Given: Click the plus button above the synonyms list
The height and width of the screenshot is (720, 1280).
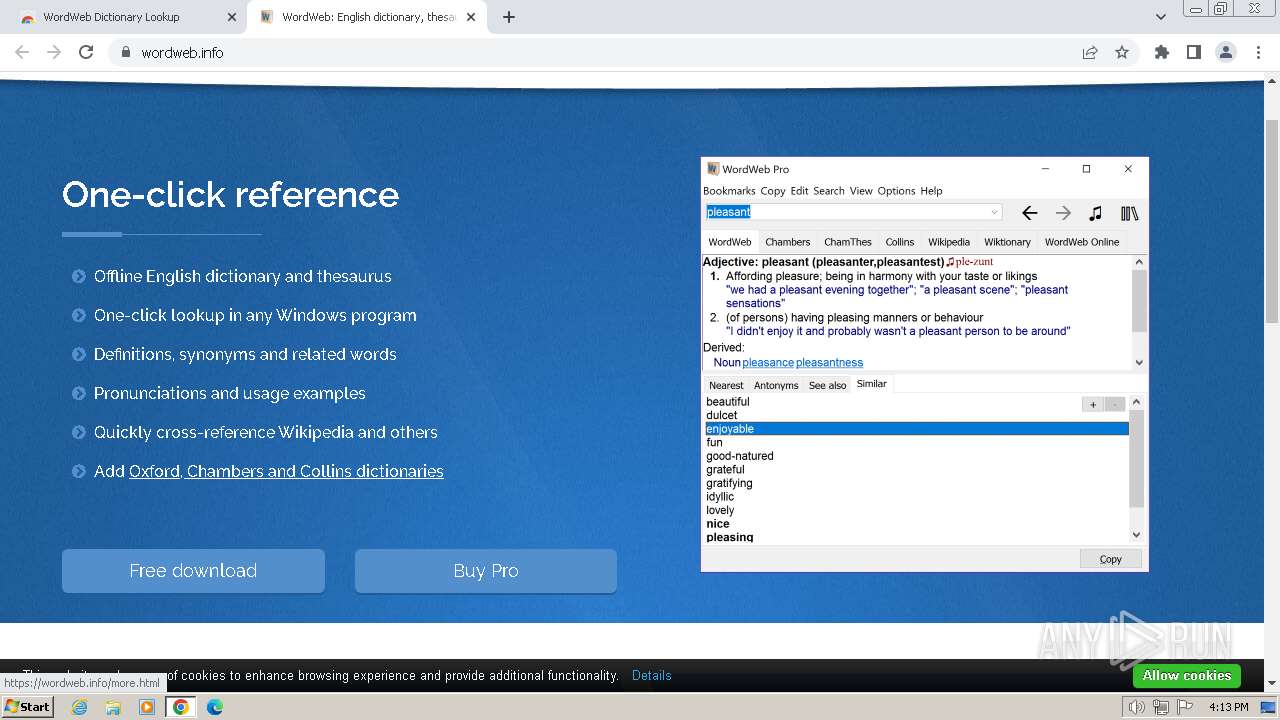Looking at the screenshot, I should [x=1093, y=405].
